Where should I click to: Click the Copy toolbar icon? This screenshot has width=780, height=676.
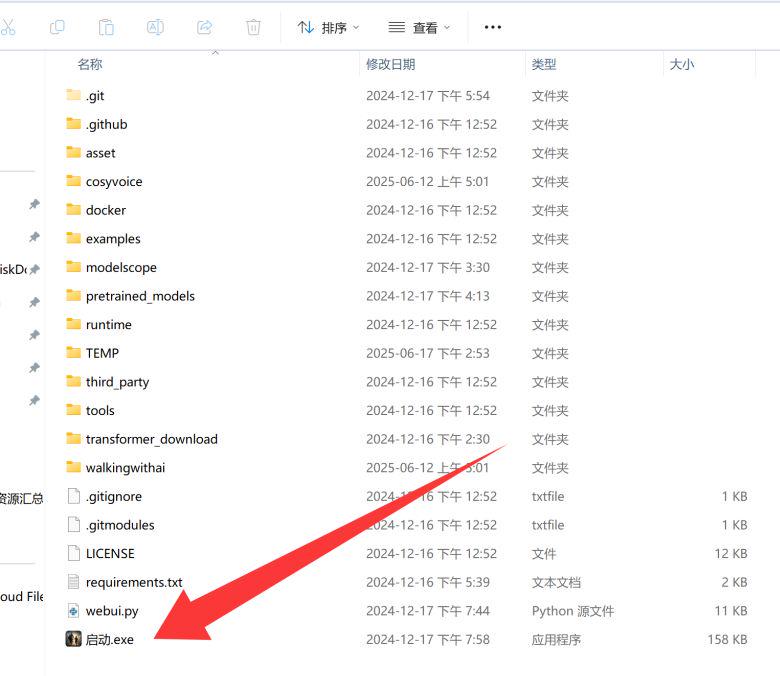coord(57,27)
